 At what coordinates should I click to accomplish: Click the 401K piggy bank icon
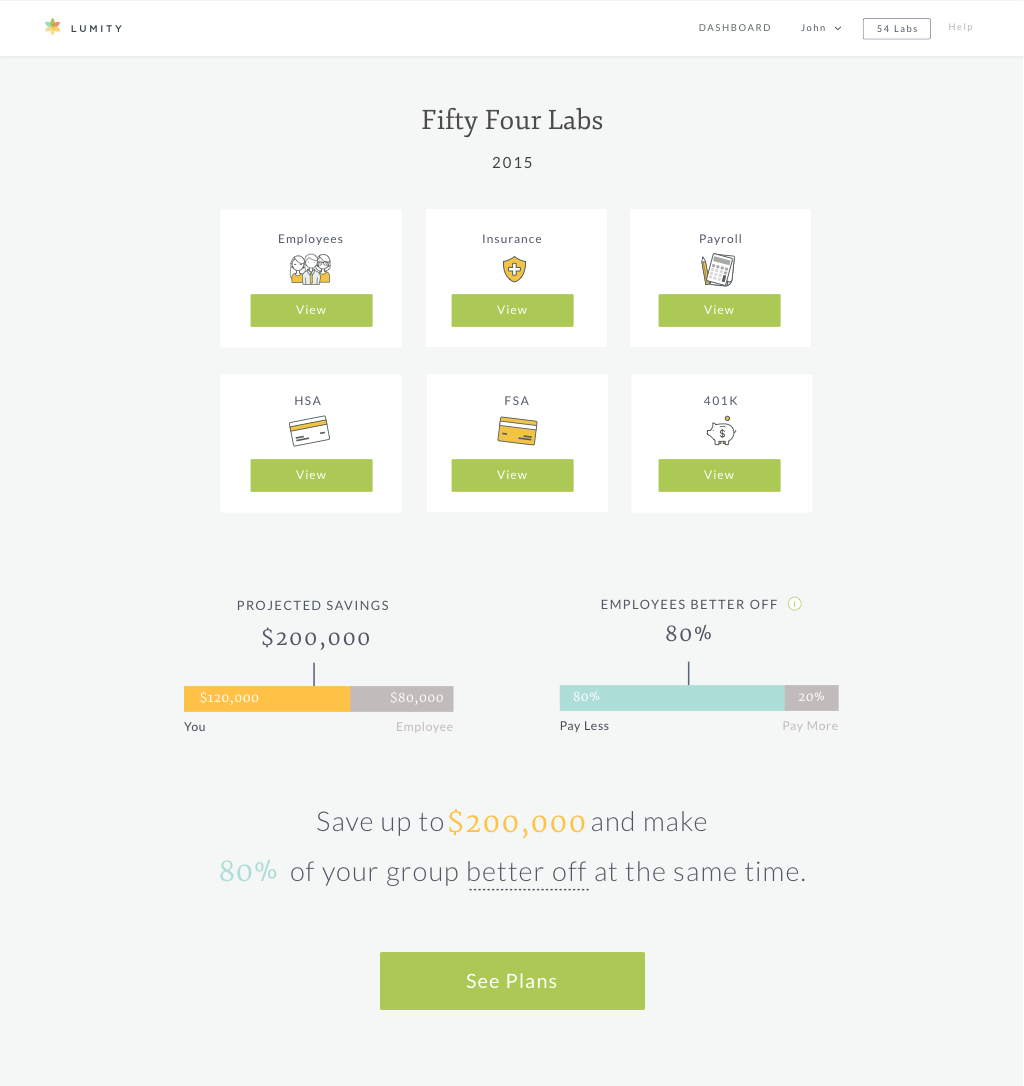click(x=721, y=431)
